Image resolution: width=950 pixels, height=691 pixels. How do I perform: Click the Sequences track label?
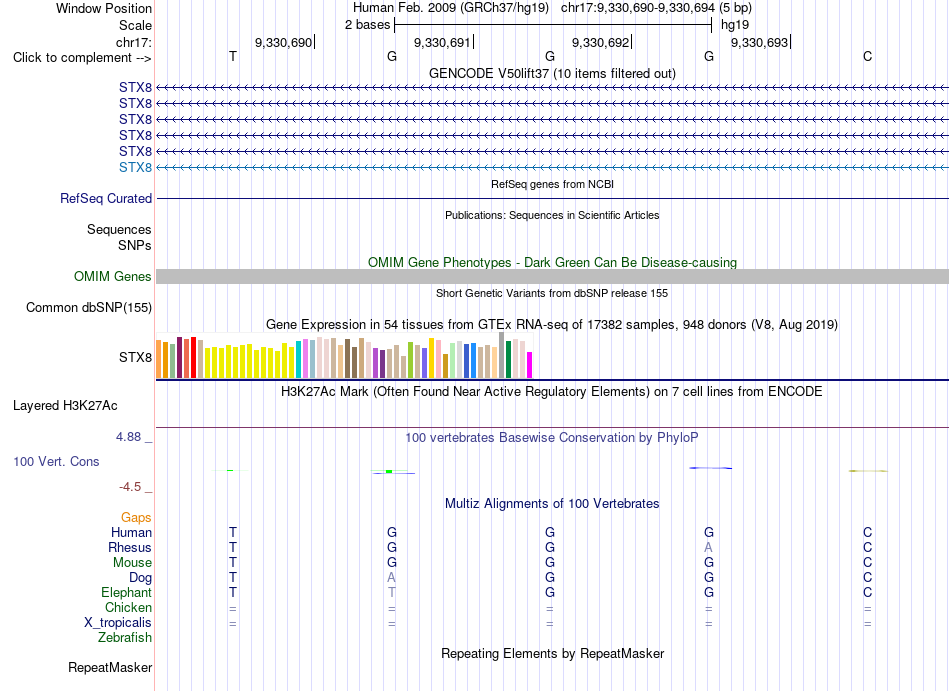tap(119, 230)
